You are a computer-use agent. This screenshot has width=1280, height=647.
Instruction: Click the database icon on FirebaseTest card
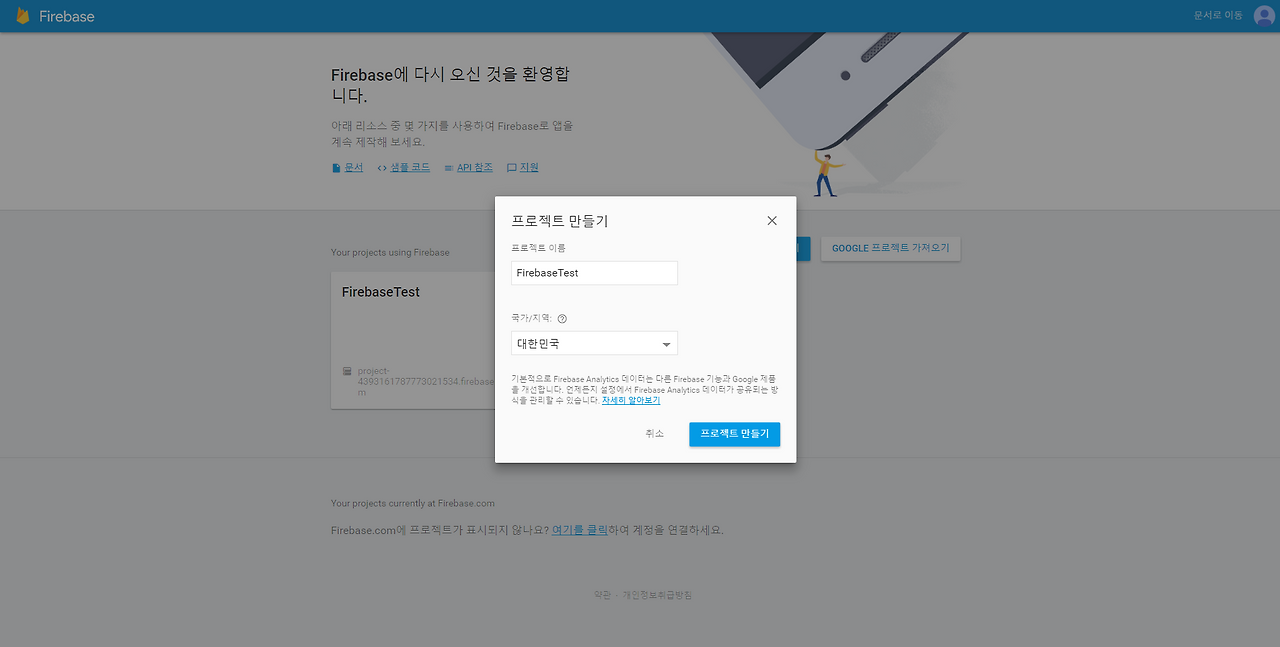[347, 371]
